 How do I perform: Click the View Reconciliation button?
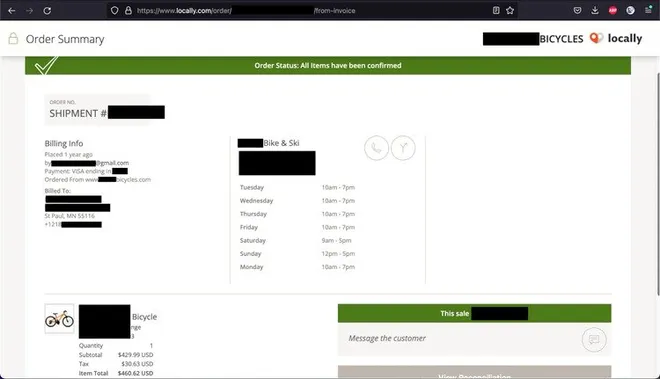(x=474, y=372)
